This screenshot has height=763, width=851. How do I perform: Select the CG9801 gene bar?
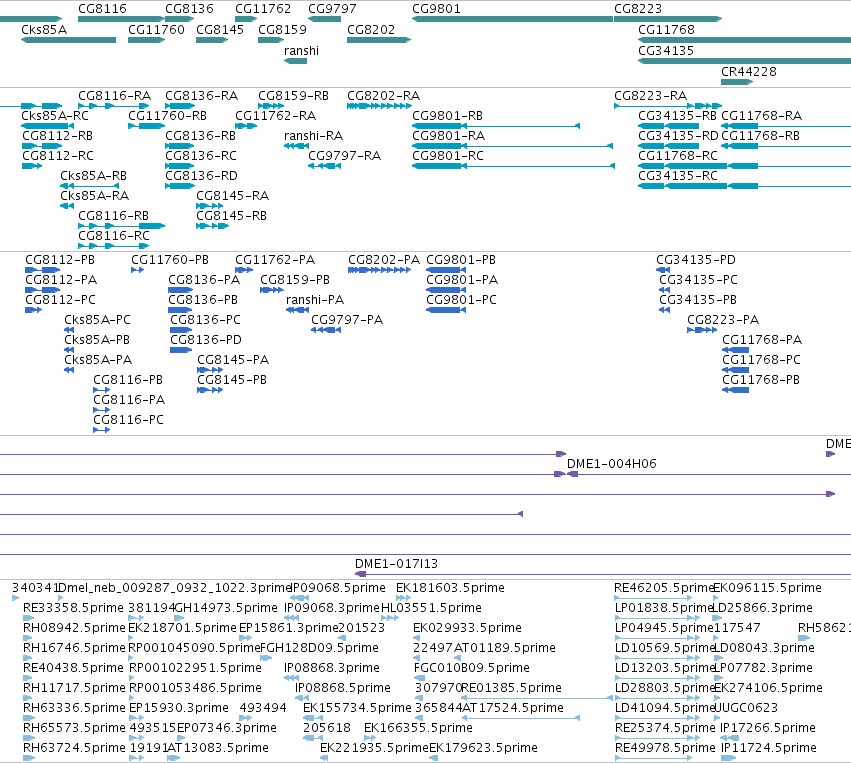512,19
